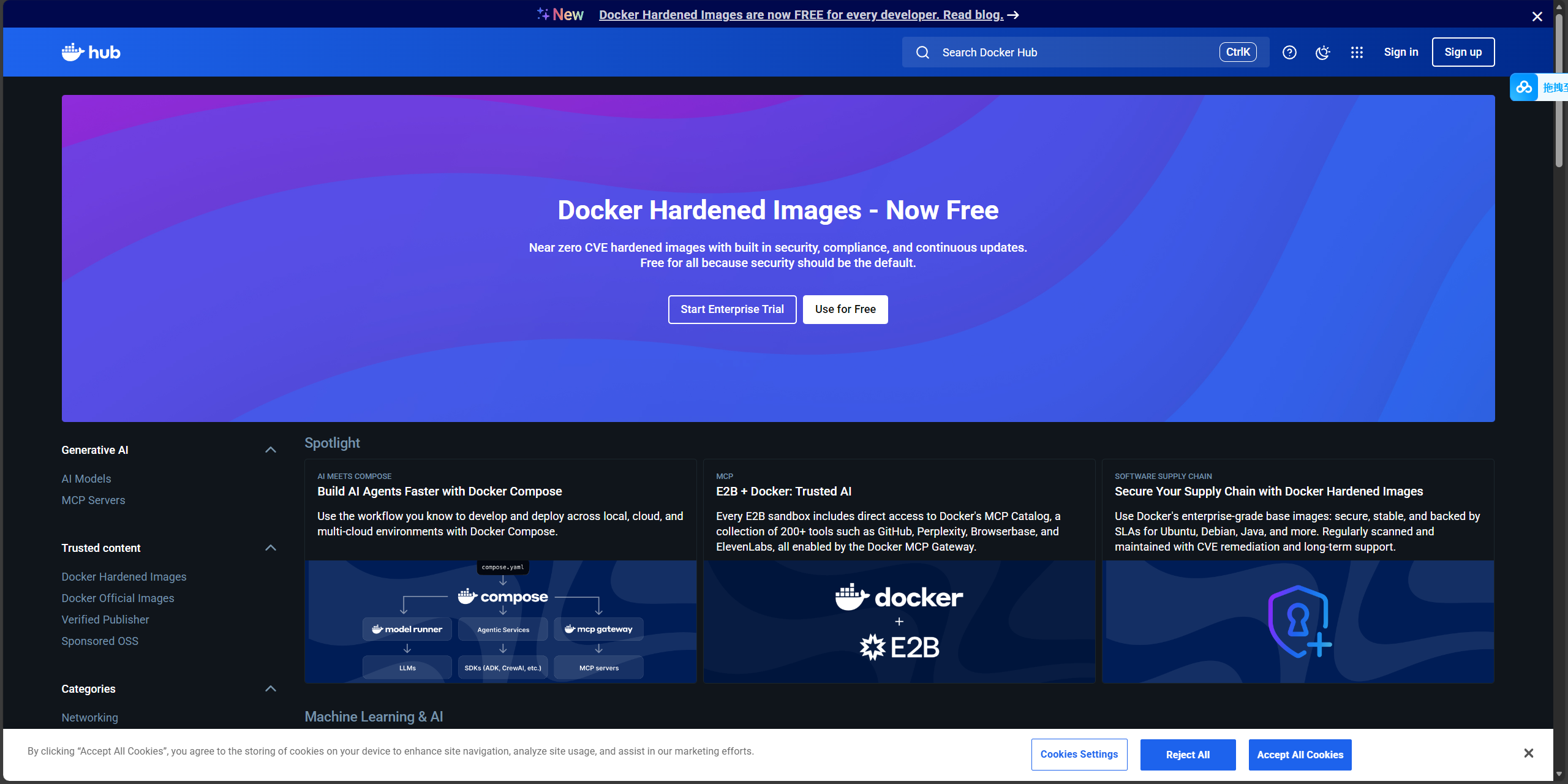This screenshot has width=1568, height=784.
Task: Close the cookie consent bar
Action: point(1528,753)
